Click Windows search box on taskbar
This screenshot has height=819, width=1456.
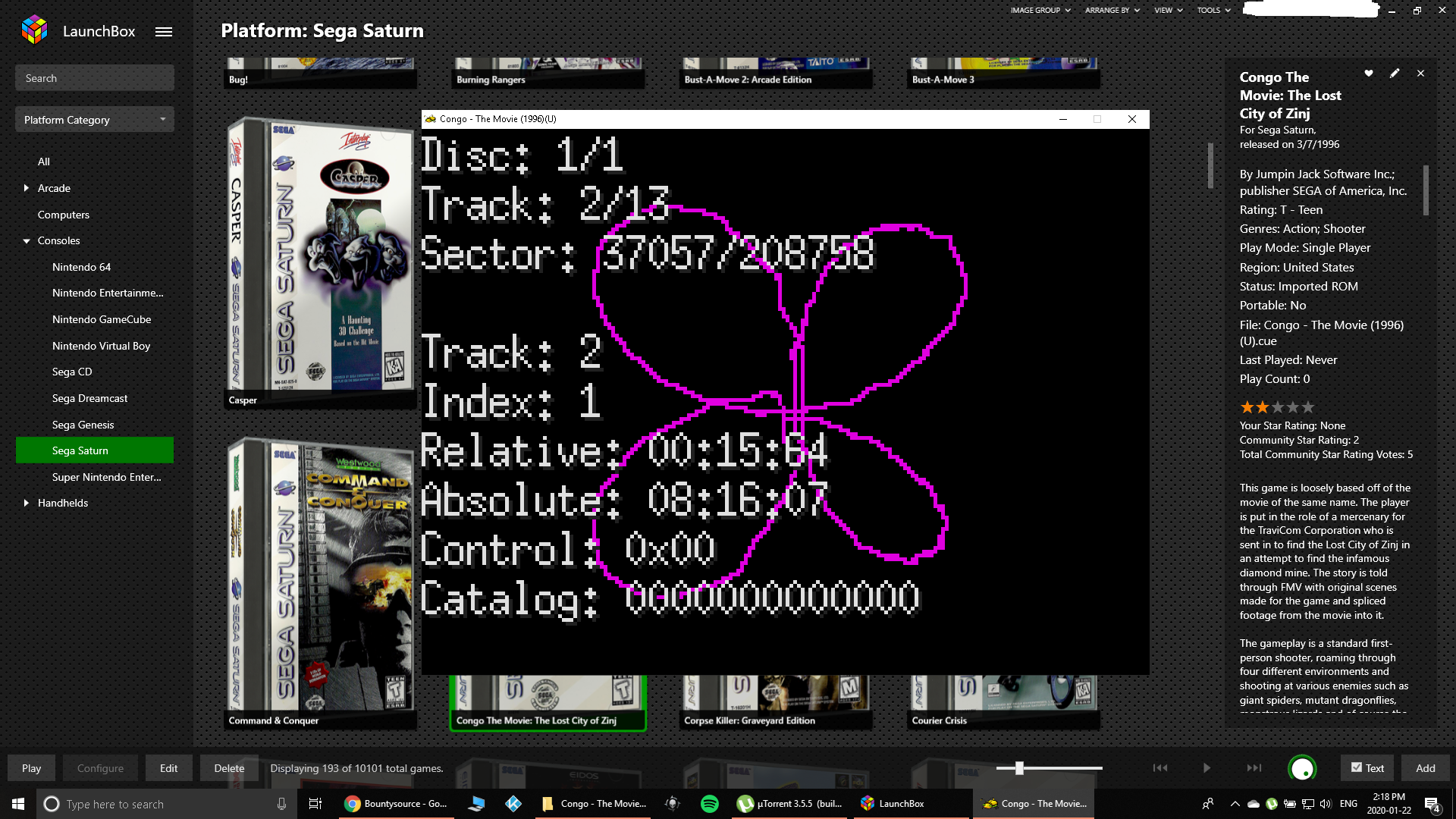(165, 804)
